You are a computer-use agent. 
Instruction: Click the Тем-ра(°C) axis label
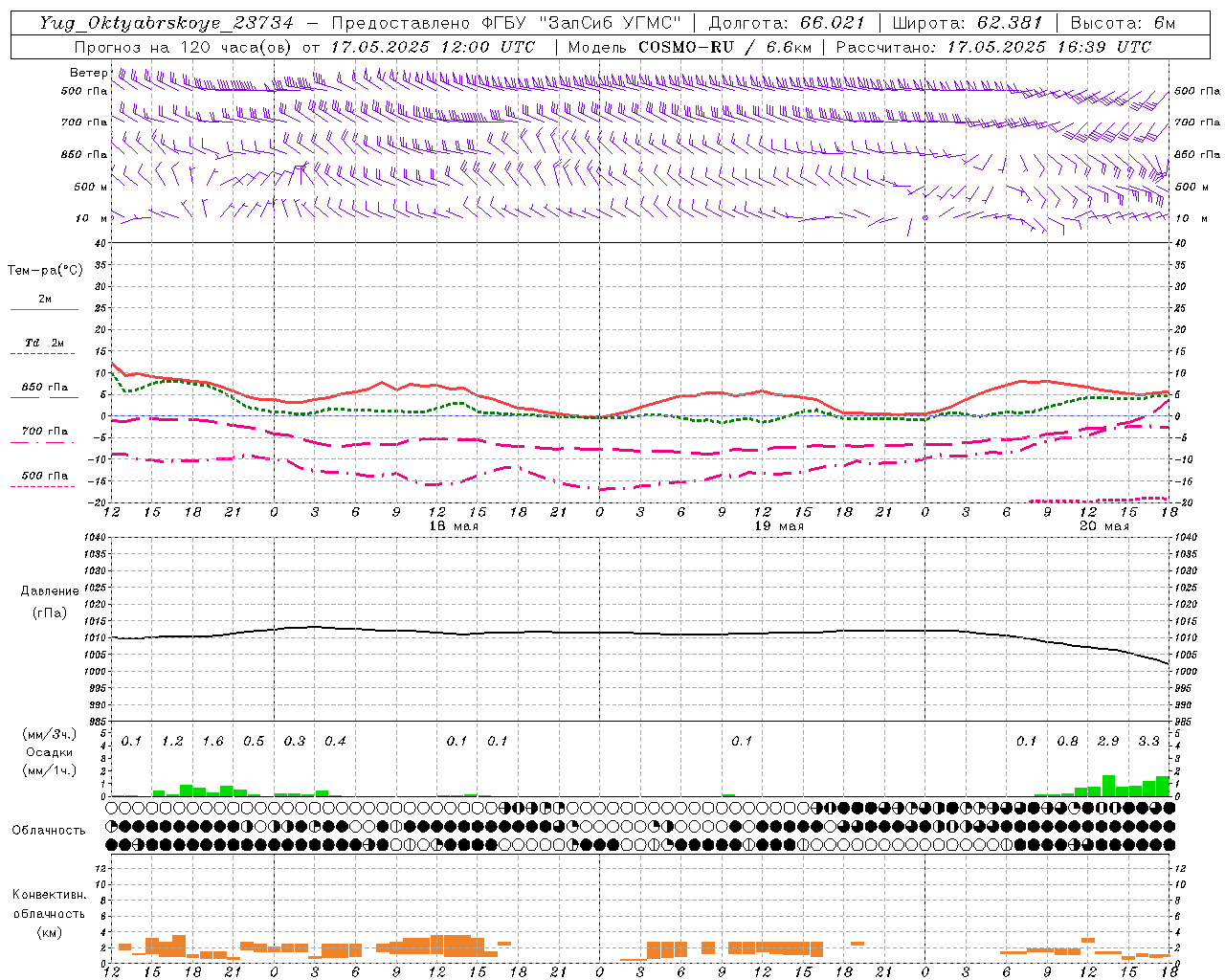pyautogui.click(x=45, y=271)
